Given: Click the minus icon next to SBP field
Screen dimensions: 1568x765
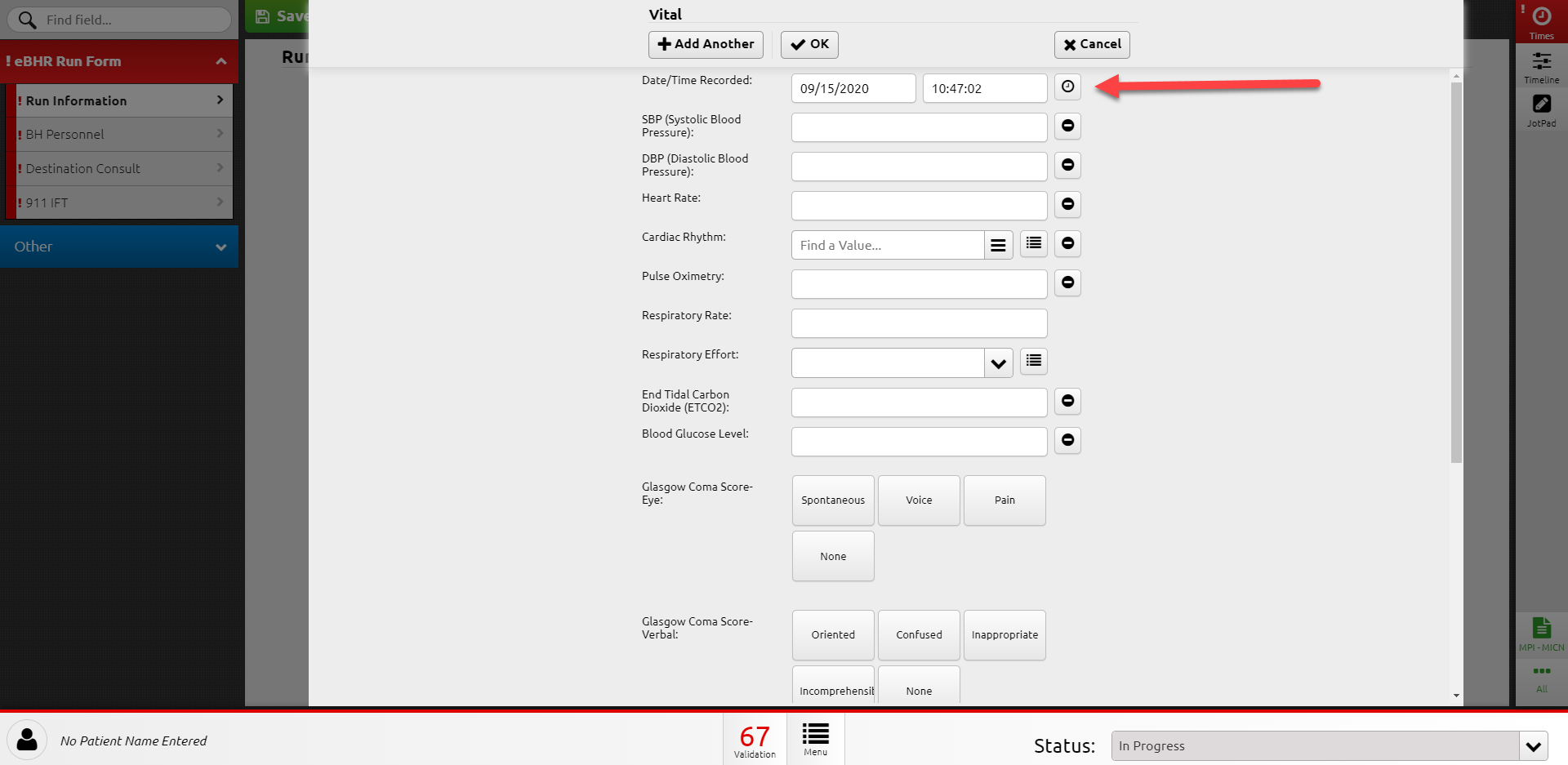Looking at the screenshot, I should pyautogui.click(x=1067, y=126).
